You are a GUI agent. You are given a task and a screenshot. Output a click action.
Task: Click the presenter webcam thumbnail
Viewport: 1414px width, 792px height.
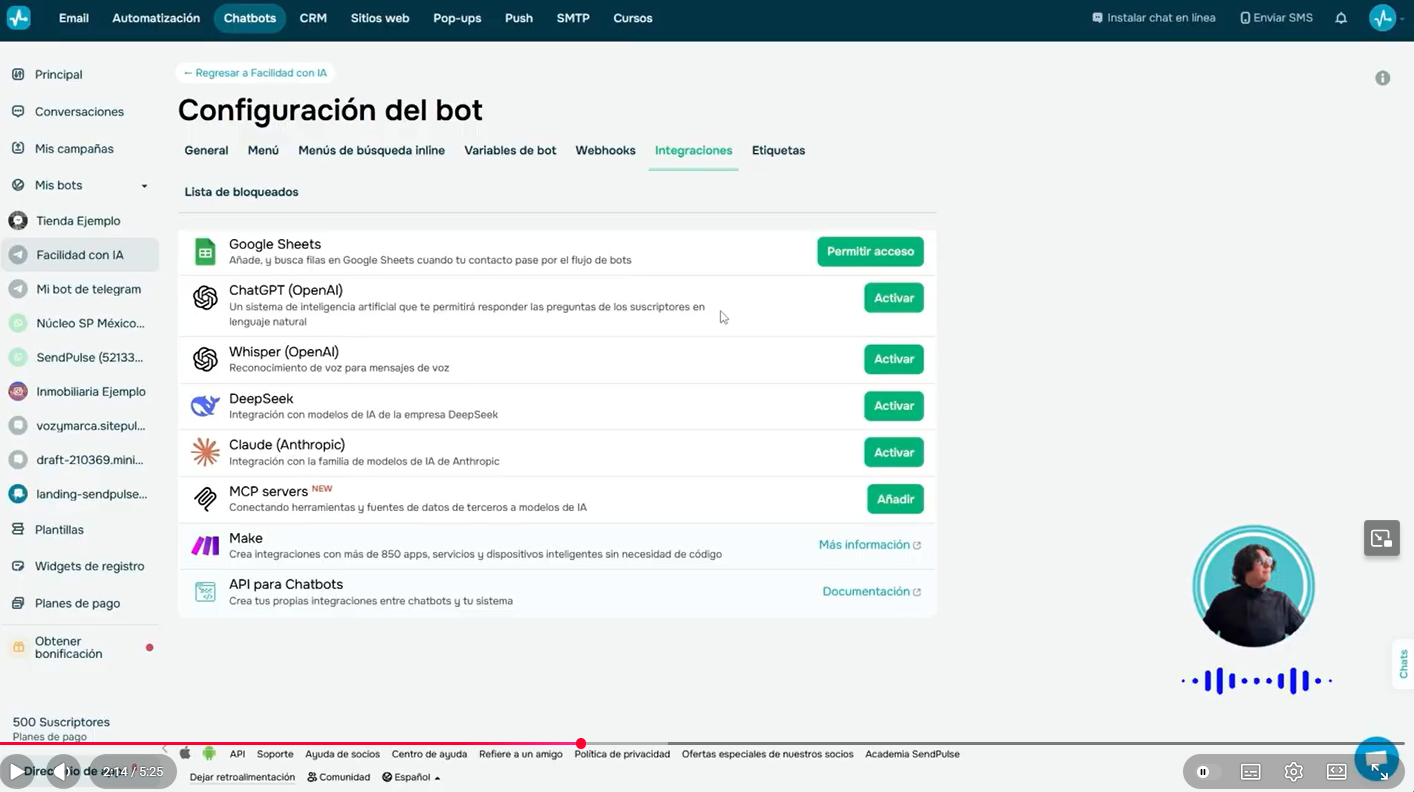(1253, 586)
